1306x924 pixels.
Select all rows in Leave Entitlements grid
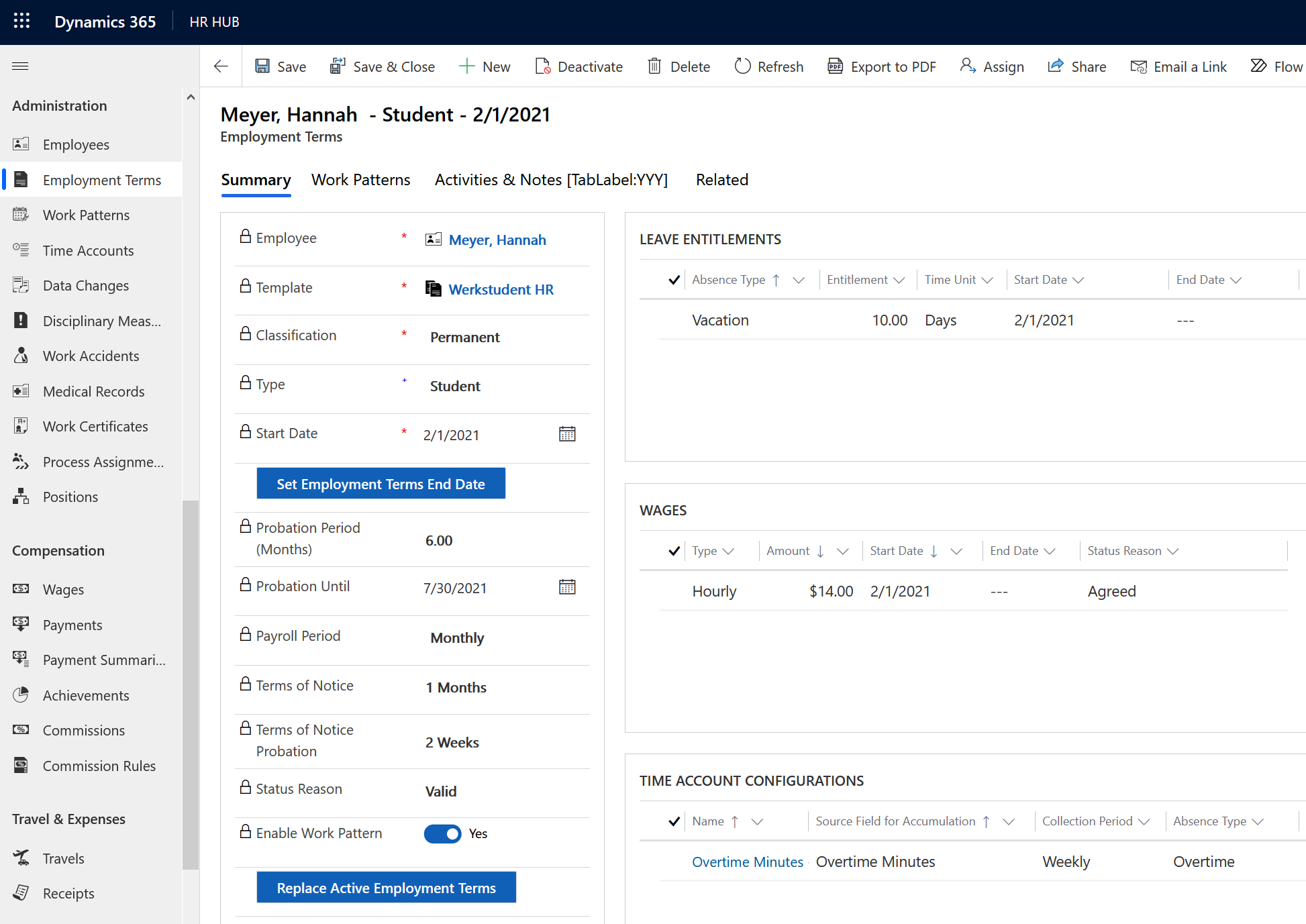(674, 280)
